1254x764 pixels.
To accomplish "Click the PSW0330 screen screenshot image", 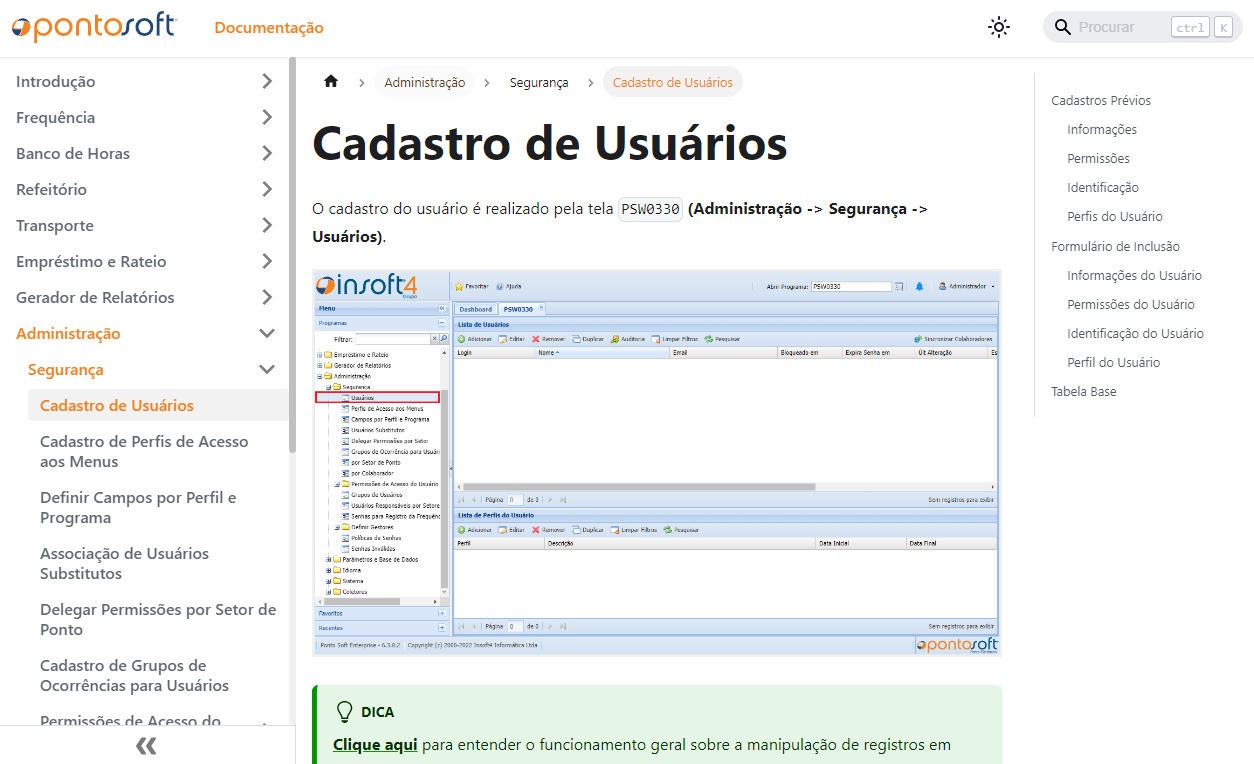I will tap(657, 463).
